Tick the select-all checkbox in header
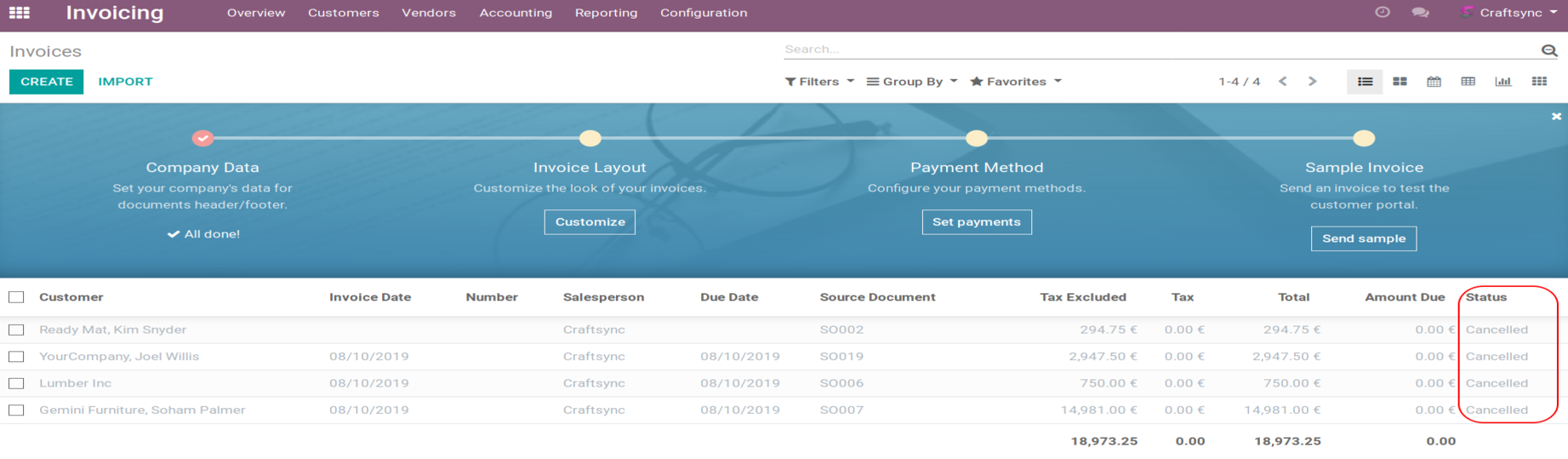The width and height of the screenshot is (1568, 459). [16, 297]
